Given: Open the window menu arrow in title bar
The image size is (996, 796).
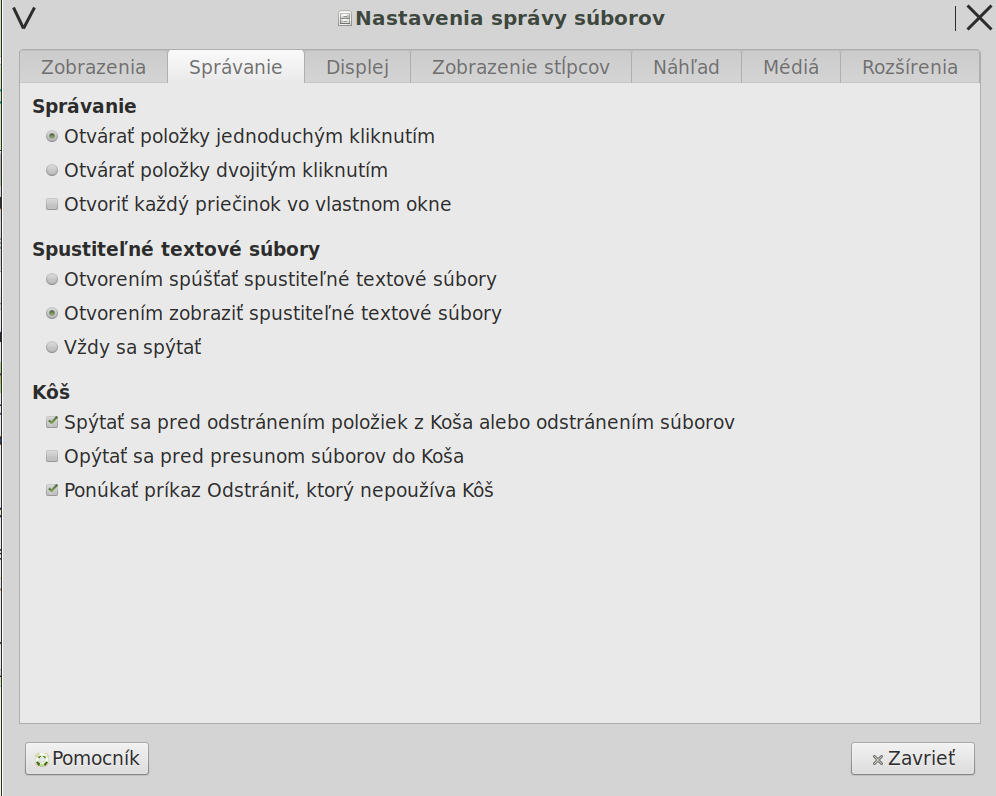Looking at the screenshot, I should tap(25, 18).
